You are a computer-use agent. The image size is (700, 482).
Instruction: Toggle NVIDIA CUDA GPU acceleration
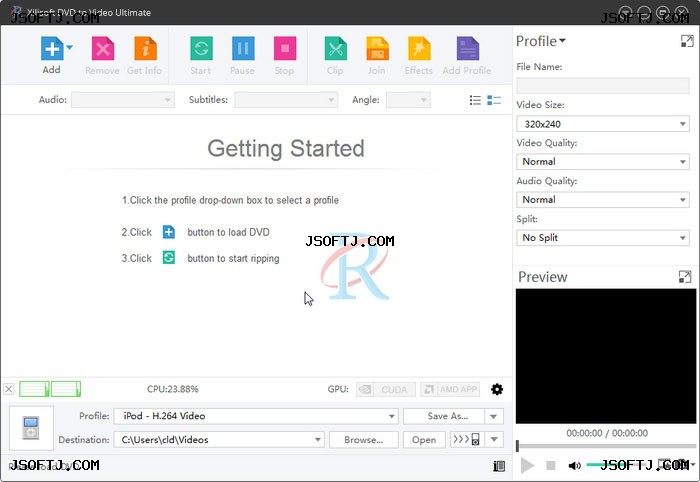click(386, 389)
